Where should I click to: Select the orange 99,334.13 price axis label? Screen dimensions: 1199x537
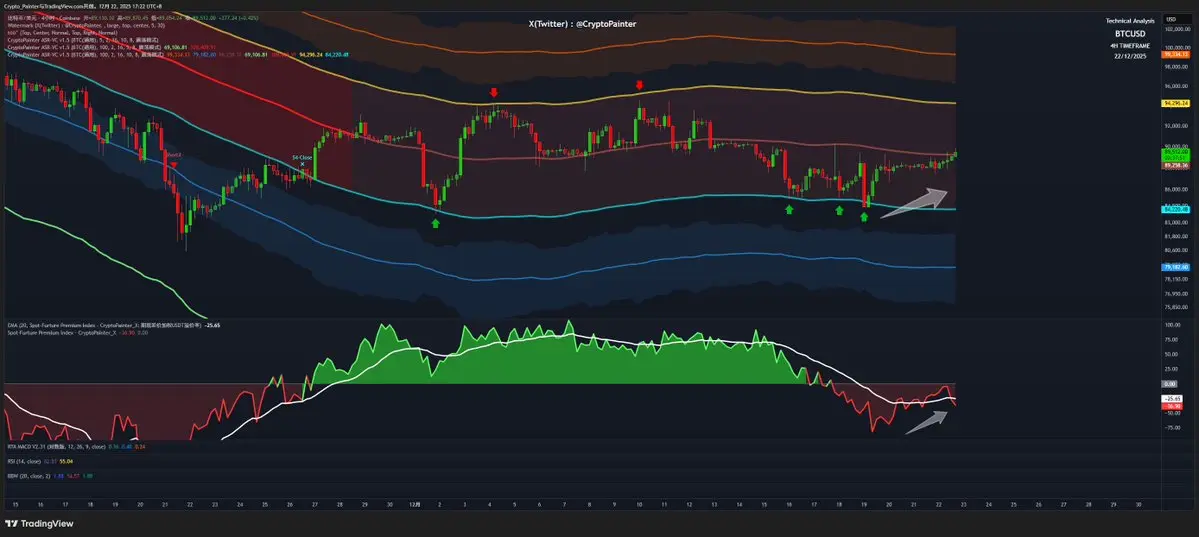click(x=1176, y=54)
